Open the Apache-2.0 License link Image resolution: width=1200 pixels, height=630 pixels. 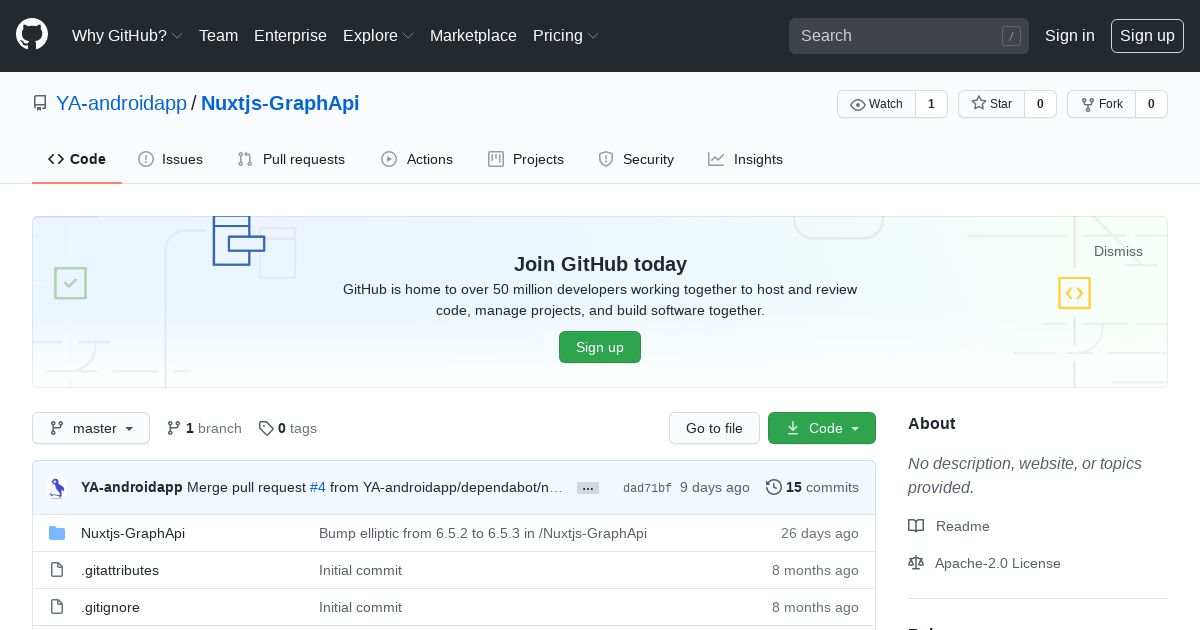[984, 563]
